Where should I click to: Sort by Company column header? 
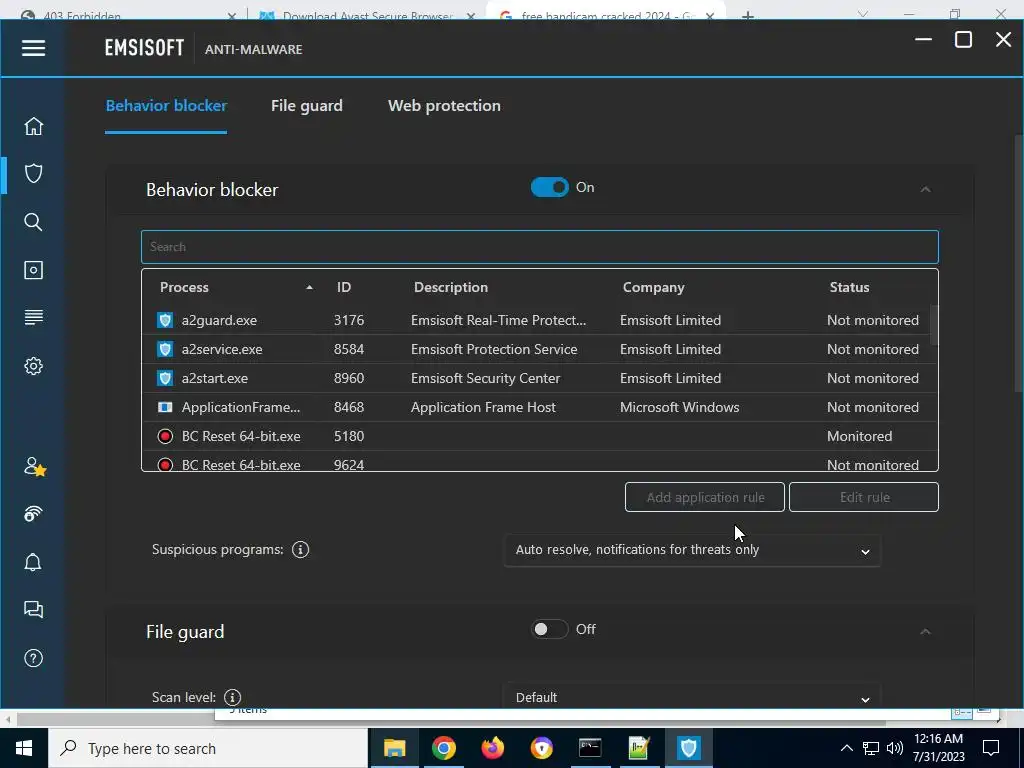[x=654, y=287]
